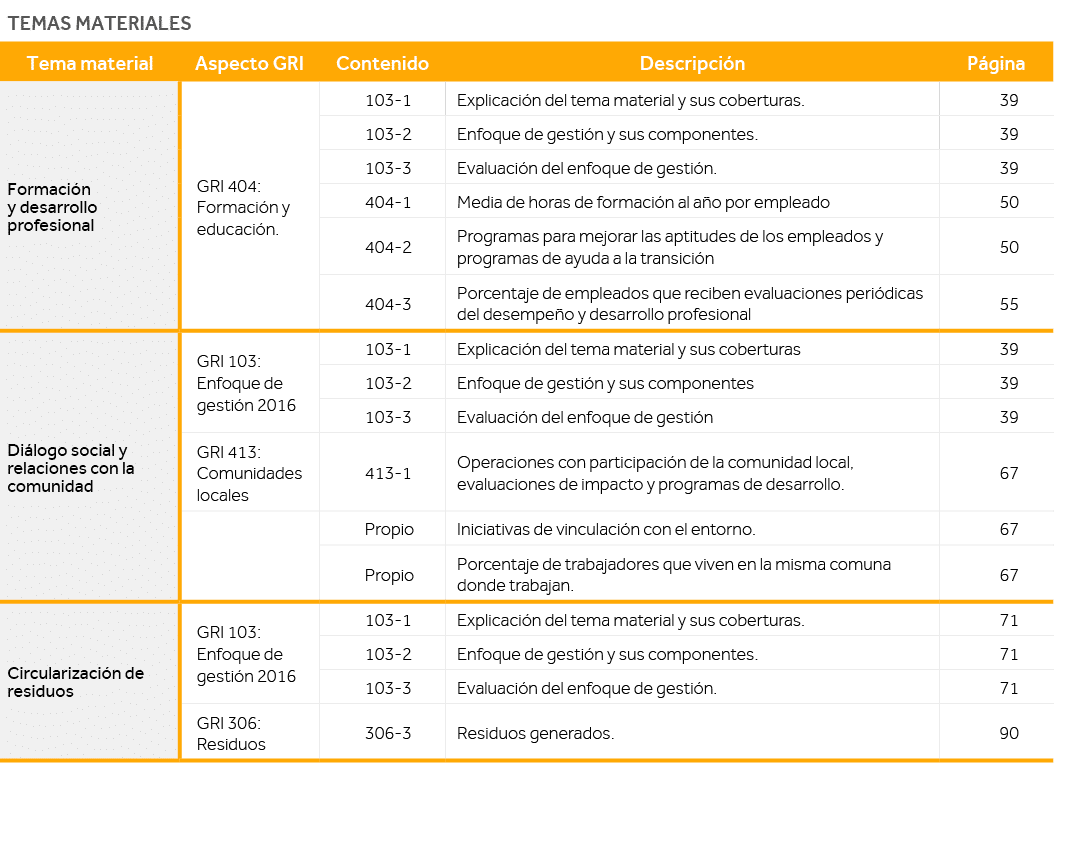Select content code '404-1' cell
The width and height of the screenshot is (1080, 854).
[x=383, y=202]
